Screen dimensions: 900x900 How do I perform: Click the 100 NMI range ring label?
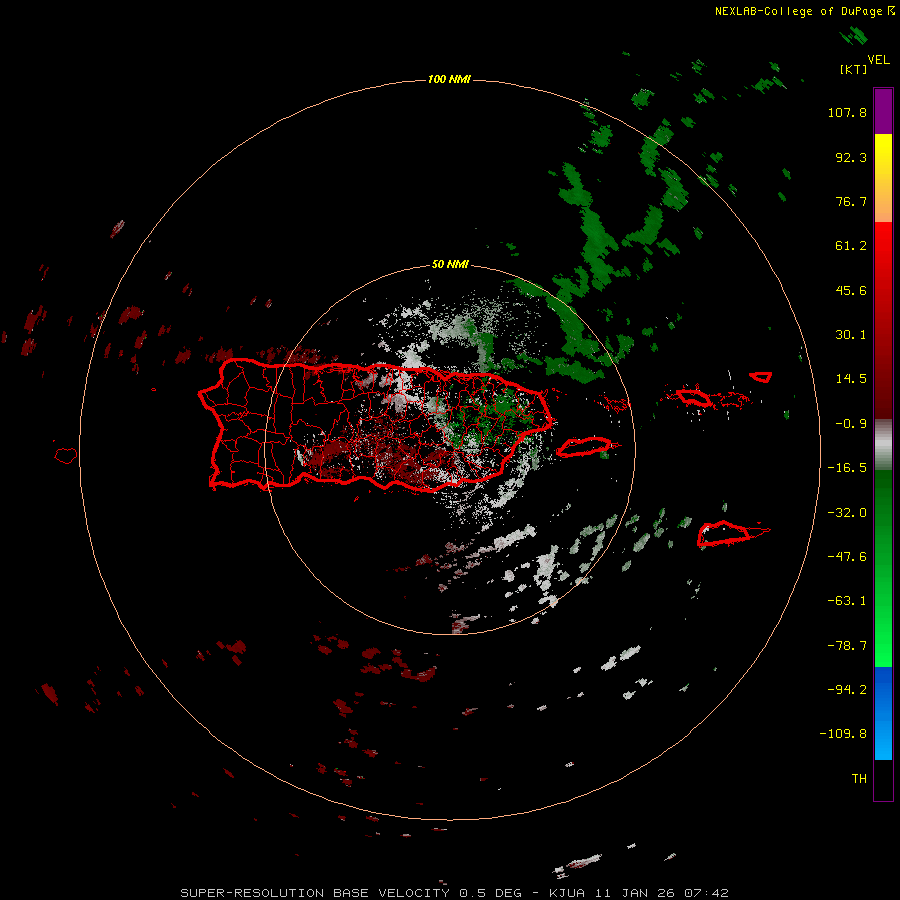449,79
